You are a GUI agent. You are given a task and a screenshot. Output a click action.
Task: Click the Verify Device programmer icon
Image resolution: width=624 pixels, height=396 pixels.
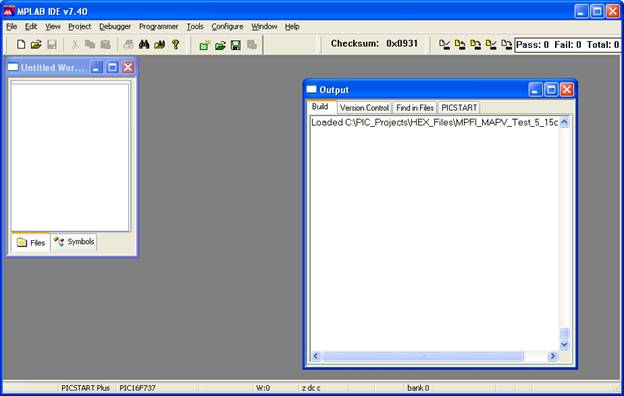pos(491,45)
